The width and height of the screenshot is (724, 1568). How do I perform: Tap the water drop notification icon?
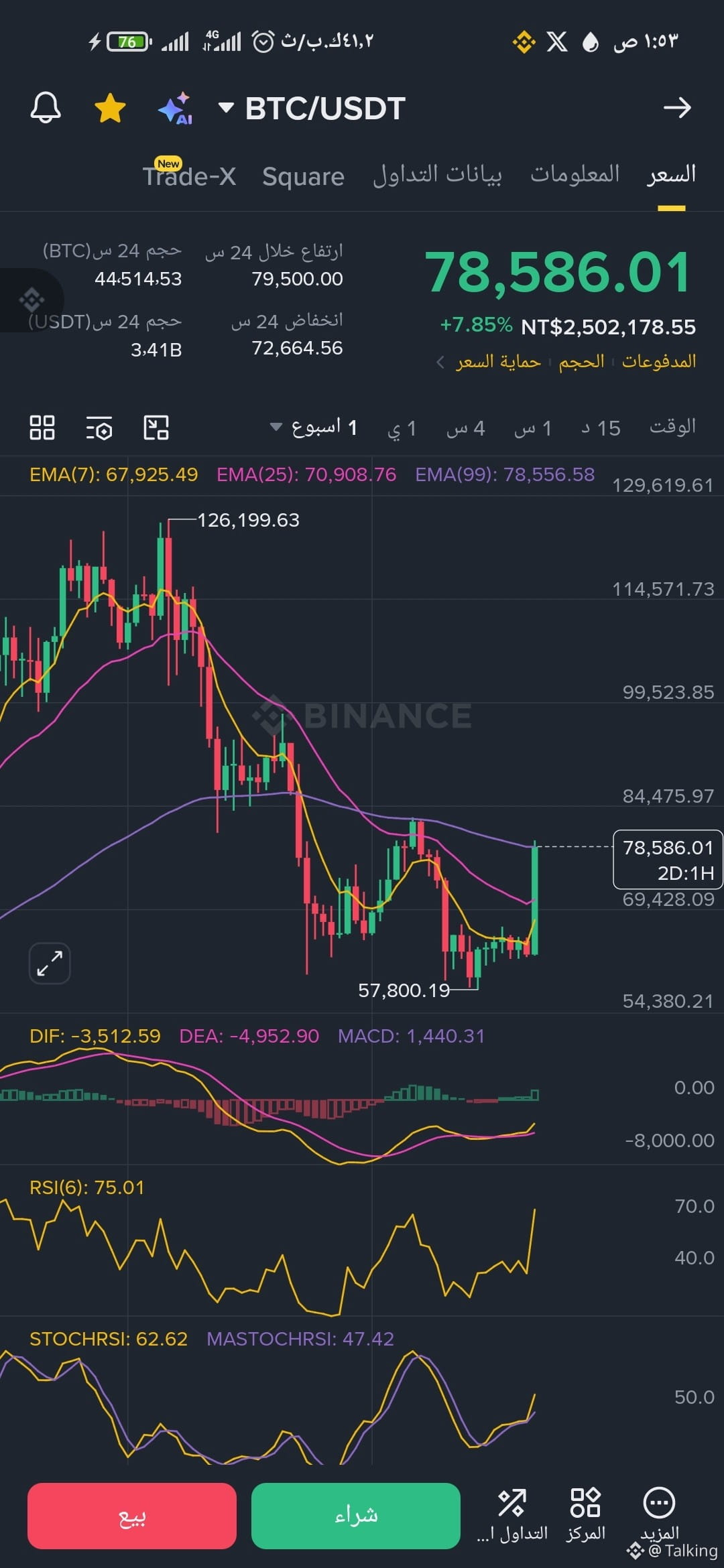tap(590, 42)
